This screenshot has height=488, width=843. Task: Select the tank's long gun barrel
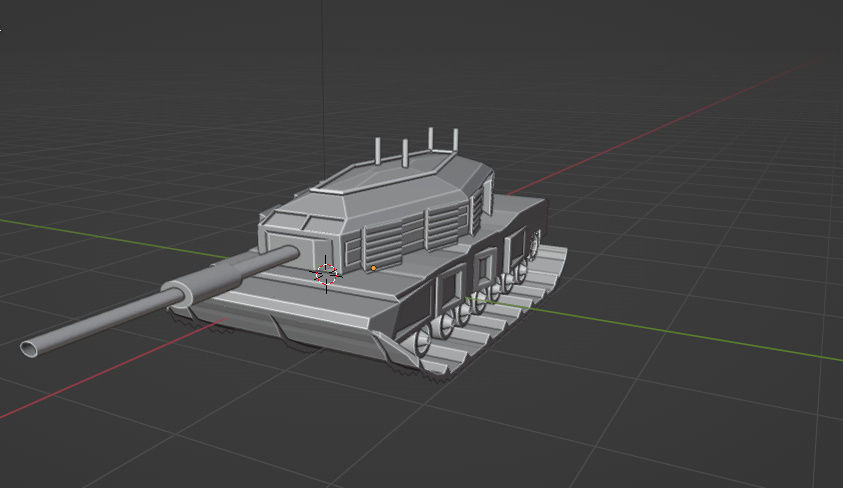[159, 300]
